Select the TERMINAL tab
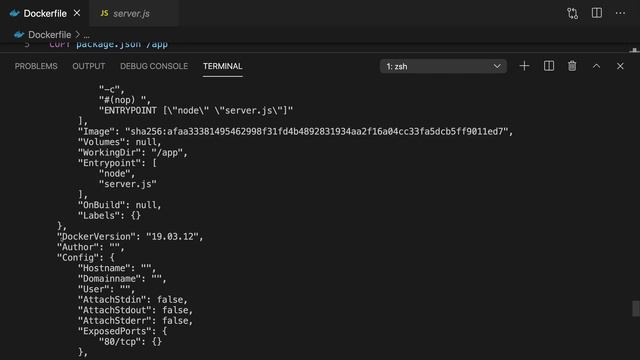The height and width of the screenshot is (360, 640). click(x=223, y=66)
